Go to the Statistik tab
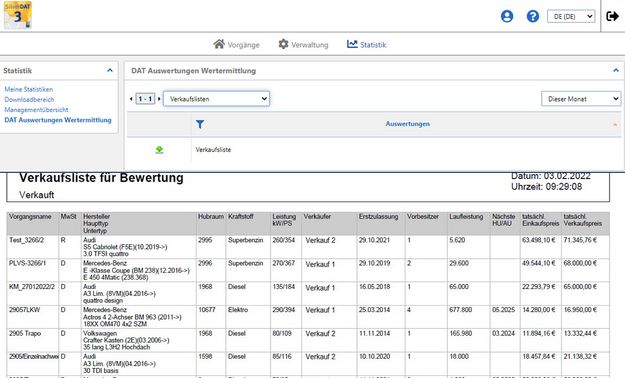 pyautogui.click(x=367, y=44)
